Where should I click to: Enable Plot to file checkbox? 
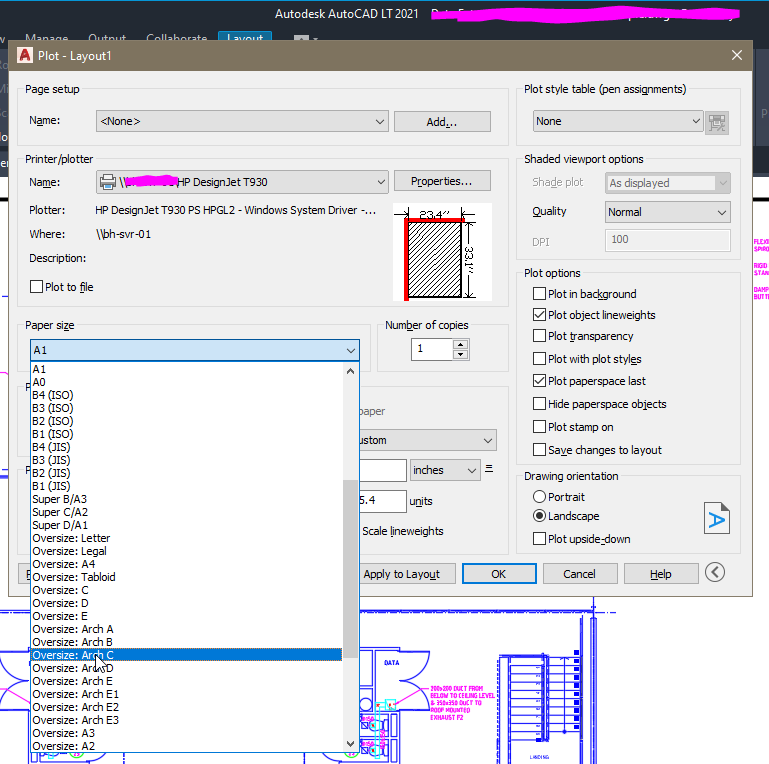[x=36, y=287]
